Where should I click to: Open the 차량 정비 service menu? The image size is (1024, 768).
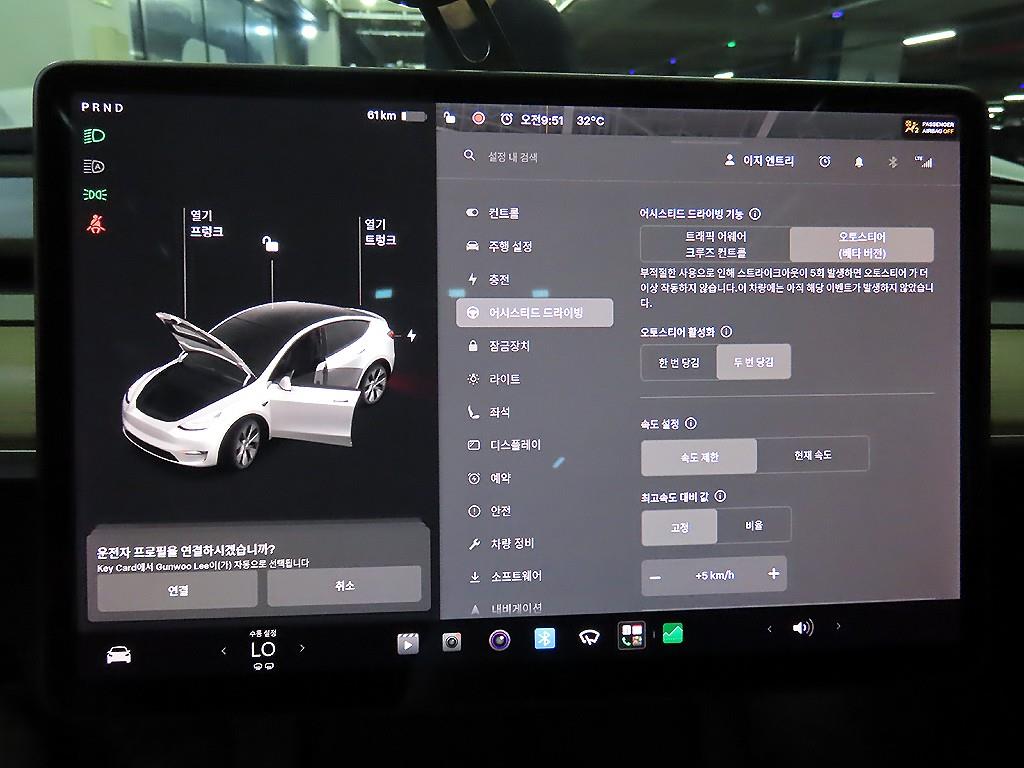coord(502,543)
